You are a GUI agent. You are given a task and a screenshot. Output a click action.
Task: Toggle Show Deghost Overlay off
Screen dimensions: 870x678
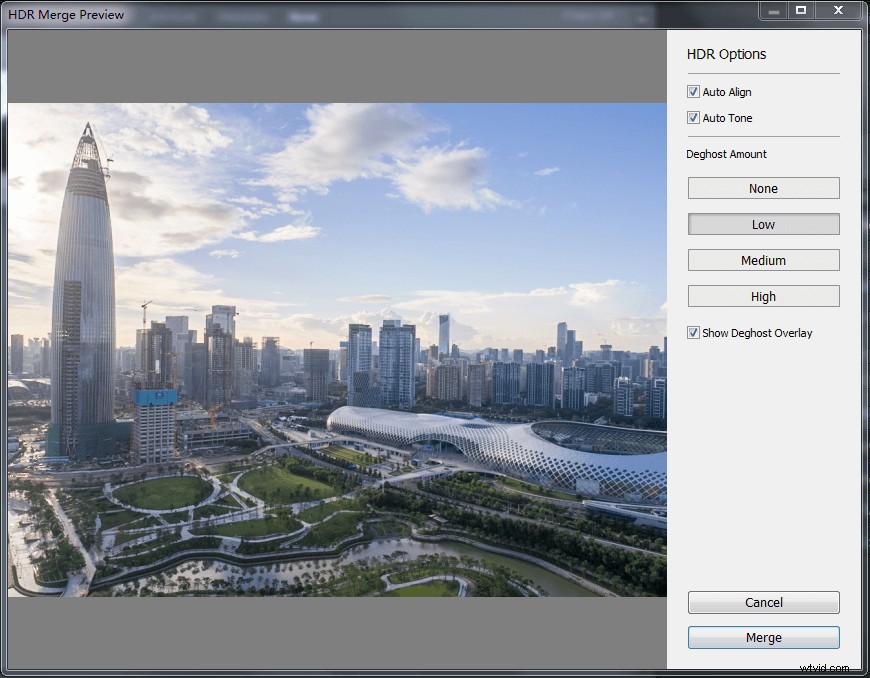(x=693, y=332)
